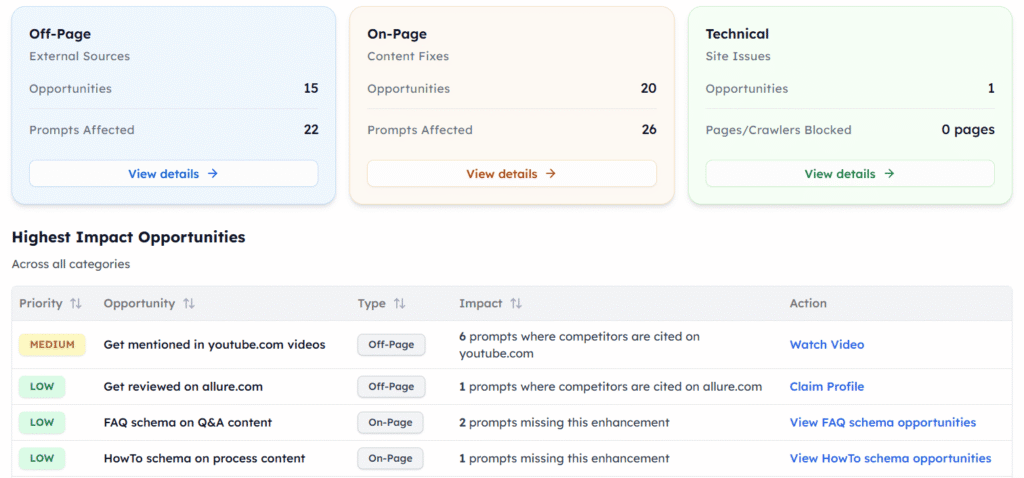Click Off-Page Prompts Affected count 22
The width and height of the screenshot is (1024, 478).
(311, 129)
